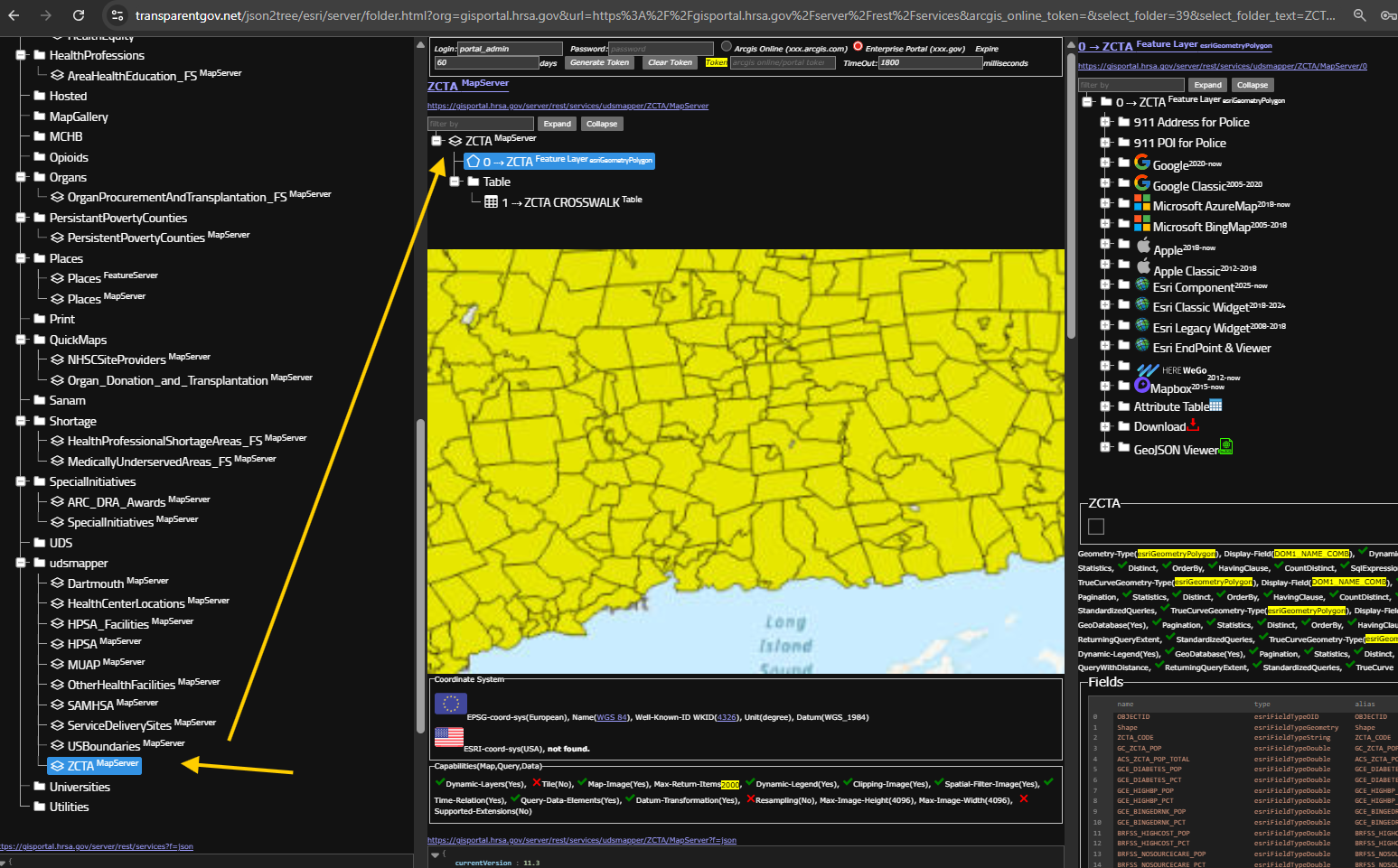Click the red Download arrow icon

1194,425
